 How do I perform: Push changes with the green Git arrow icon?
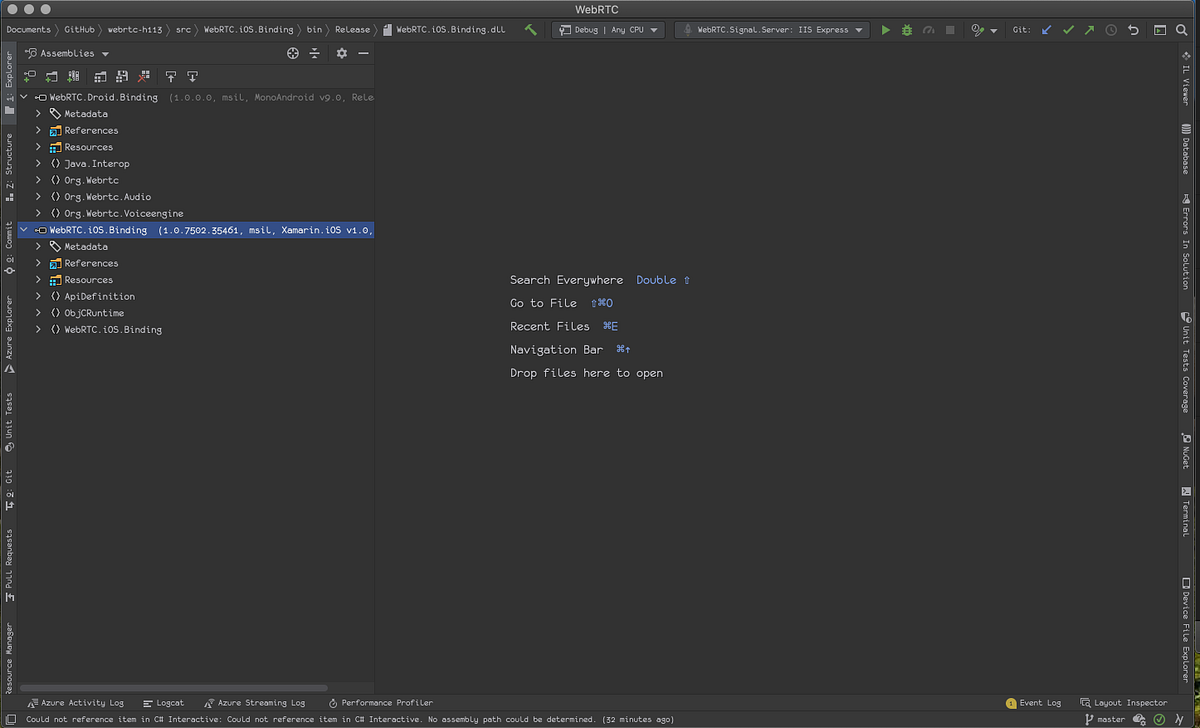click(x=1090, y=30)
